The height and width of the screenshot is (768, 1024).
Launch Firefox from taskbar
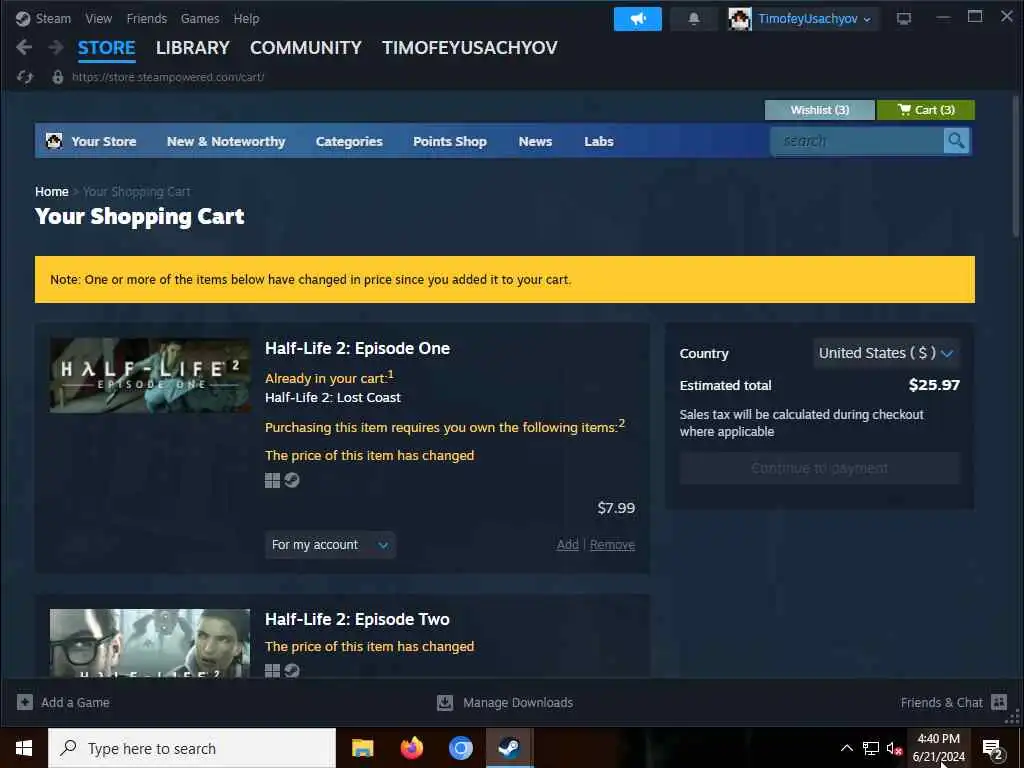[x=411, y=748]
